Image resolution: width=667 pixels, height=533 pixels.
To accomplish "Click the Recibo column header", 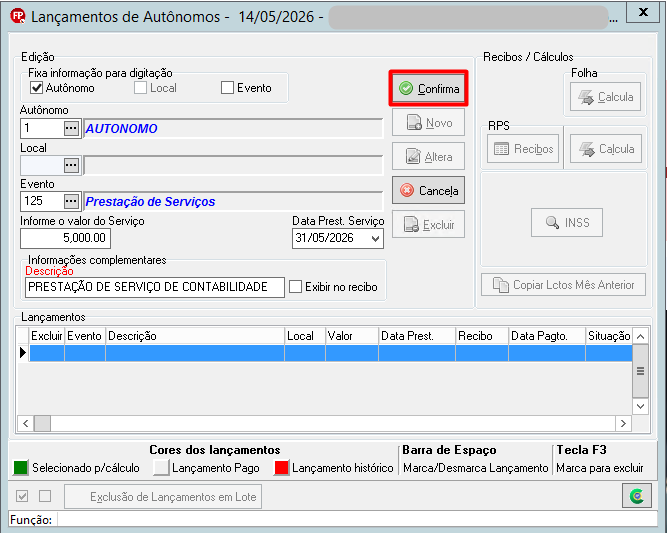I will 482,336.
